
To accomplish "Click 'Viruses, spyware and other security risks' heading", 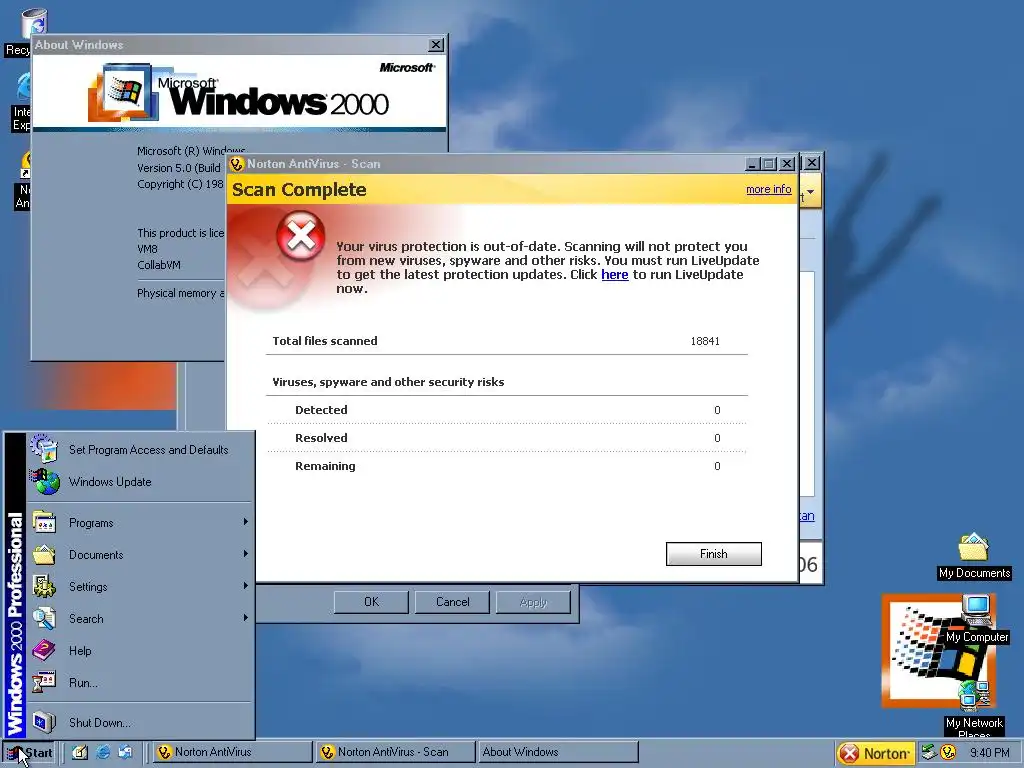I will pos(388,382).
